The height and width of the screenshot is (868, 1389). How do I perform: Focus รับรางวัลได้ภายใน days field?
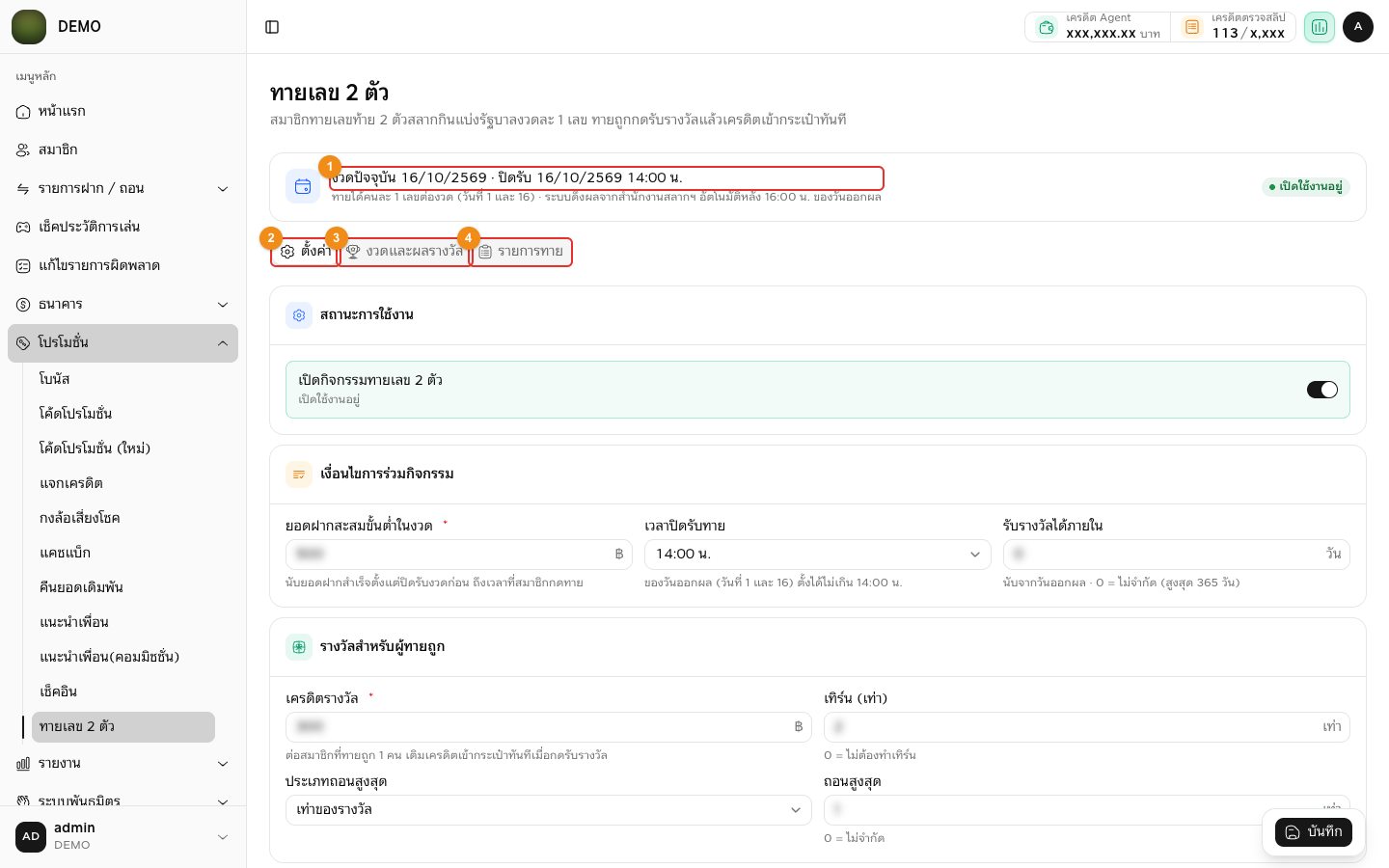[1177, 555]
